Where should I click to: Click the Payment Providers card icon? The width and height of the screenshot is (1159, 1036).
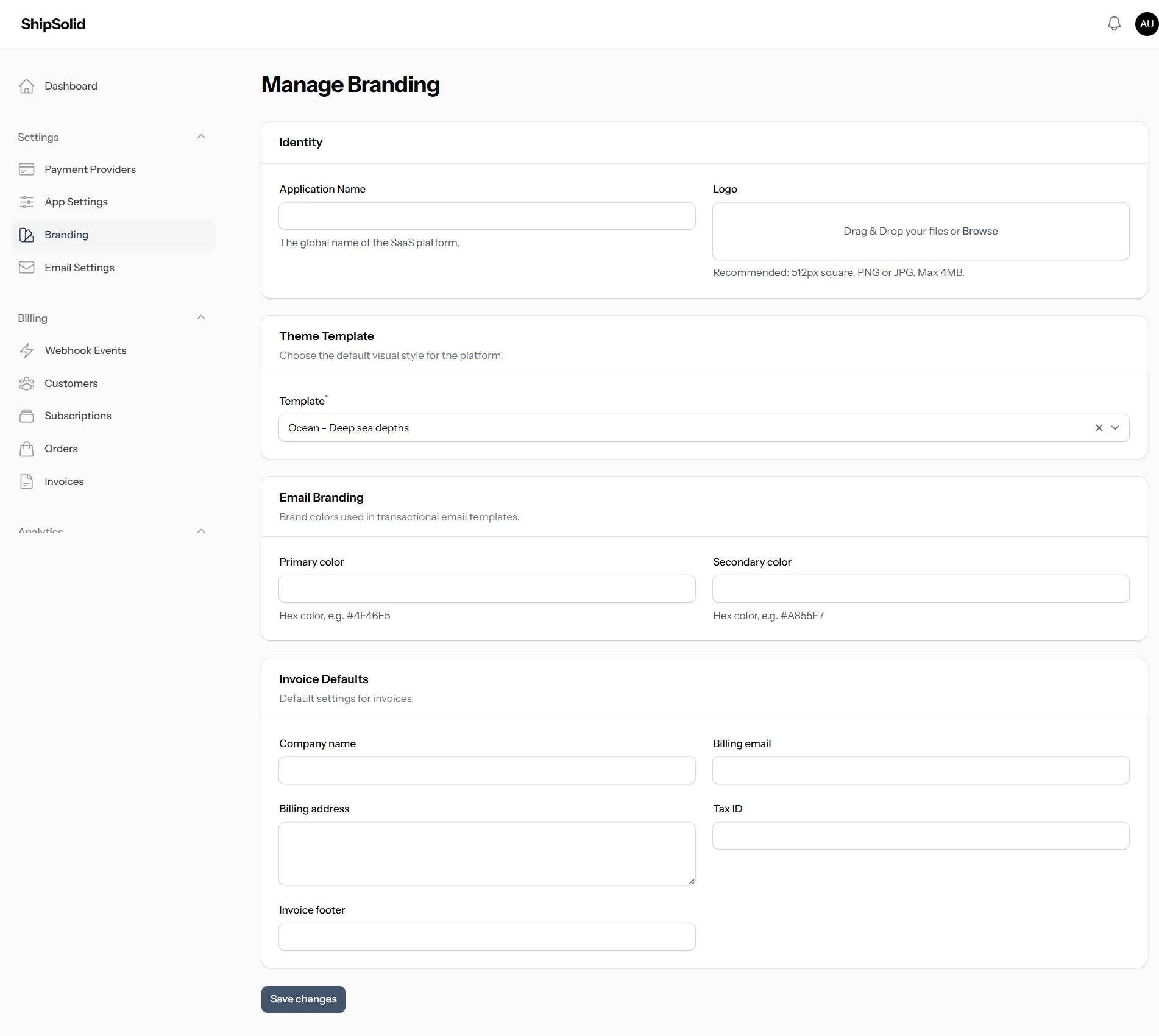[26, 169]
